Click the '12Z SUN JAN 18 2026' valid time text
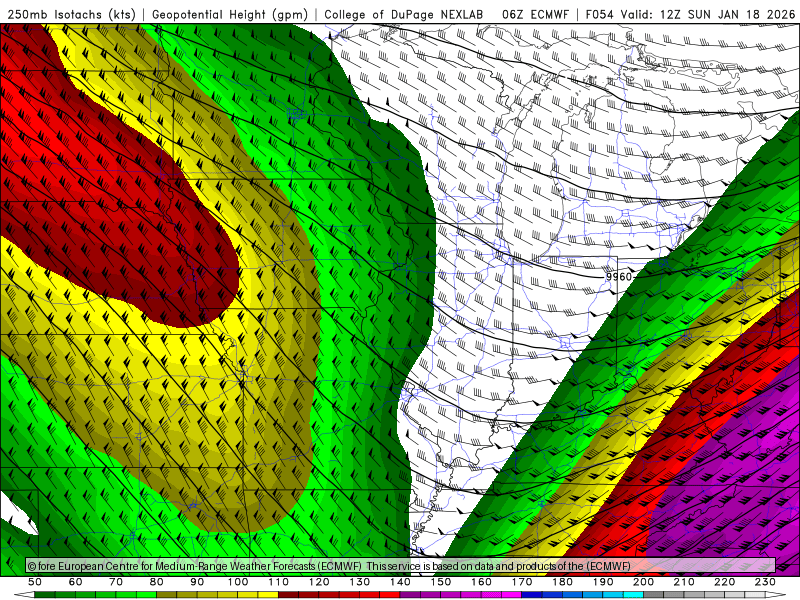 click(727, 14)
